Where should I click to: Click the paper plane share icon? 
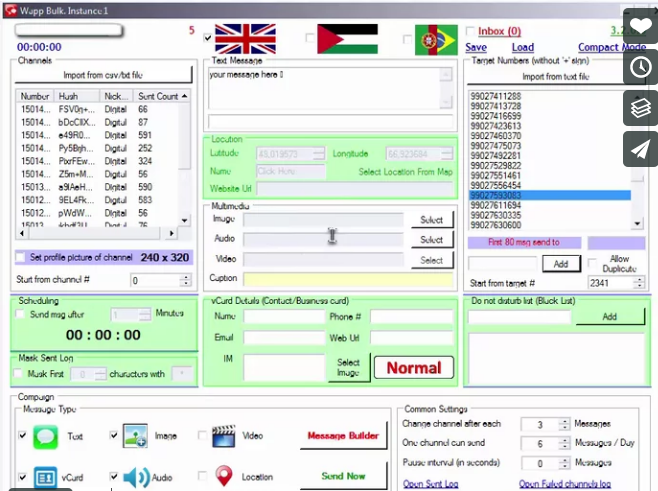click(640, 148)
